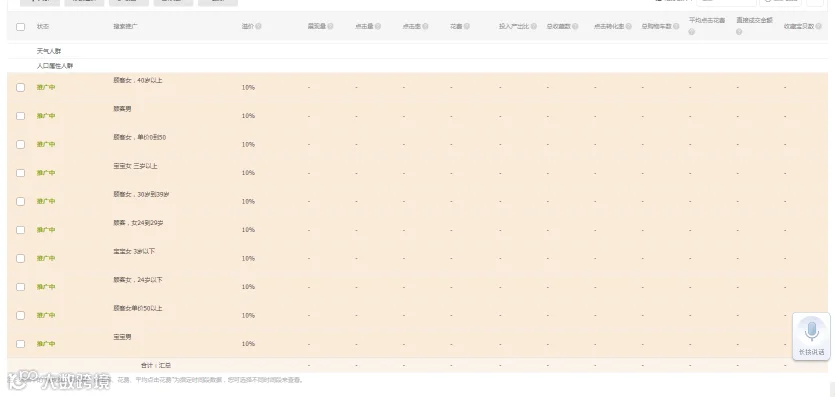Click the help icon next to 点击量
The image size is (835, 397).
[x=378, y=26]
